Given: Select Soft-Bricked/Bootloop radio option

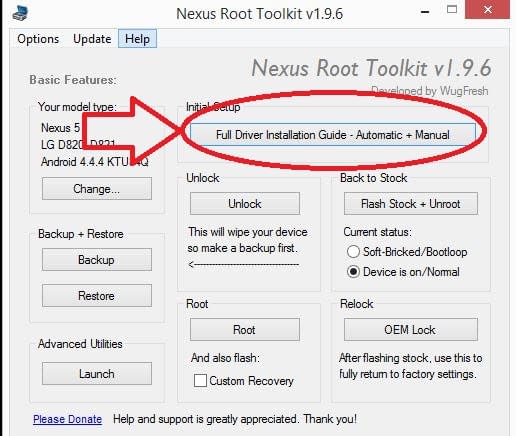Looking at the screenshot, I should click(x=407, y=252).
